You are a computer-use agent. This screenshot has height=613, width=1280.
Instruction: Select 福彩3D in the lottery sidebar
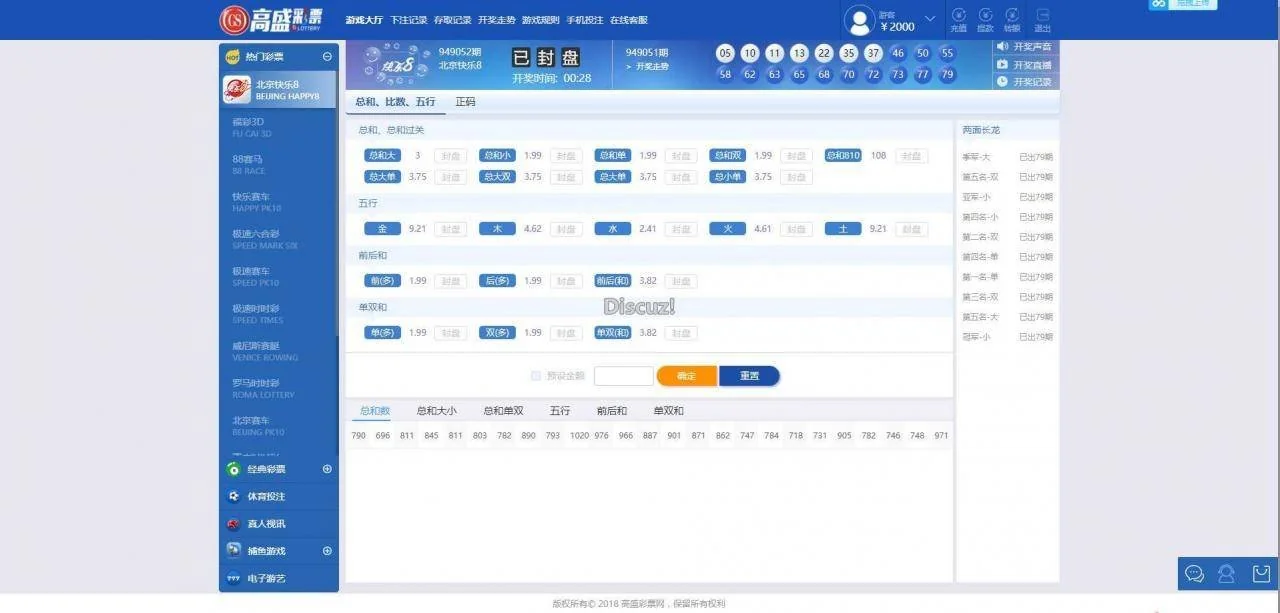point(252,126)
